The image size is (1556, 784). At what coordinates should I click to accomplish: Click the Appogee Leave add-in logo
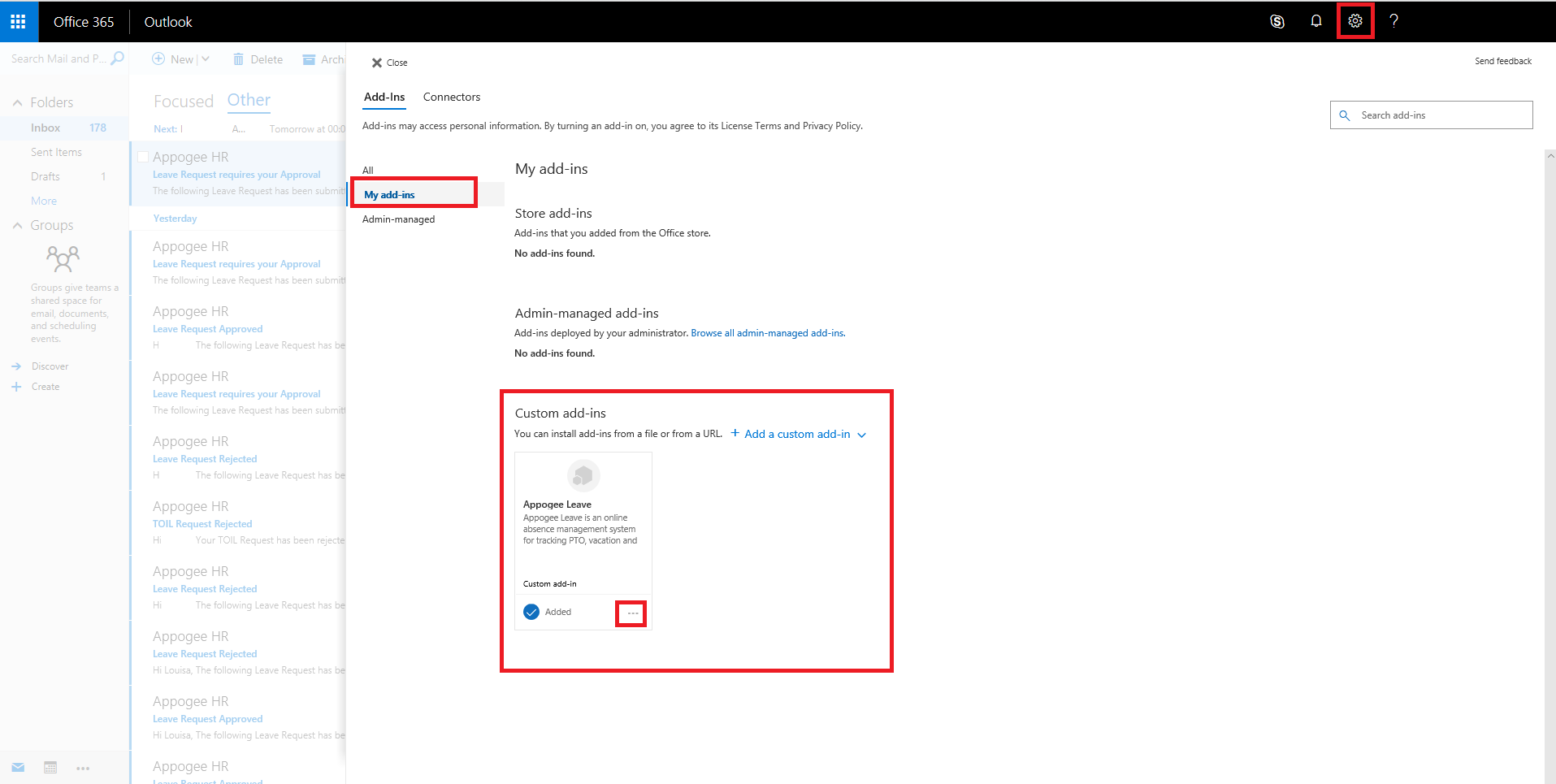coord(583,476)
